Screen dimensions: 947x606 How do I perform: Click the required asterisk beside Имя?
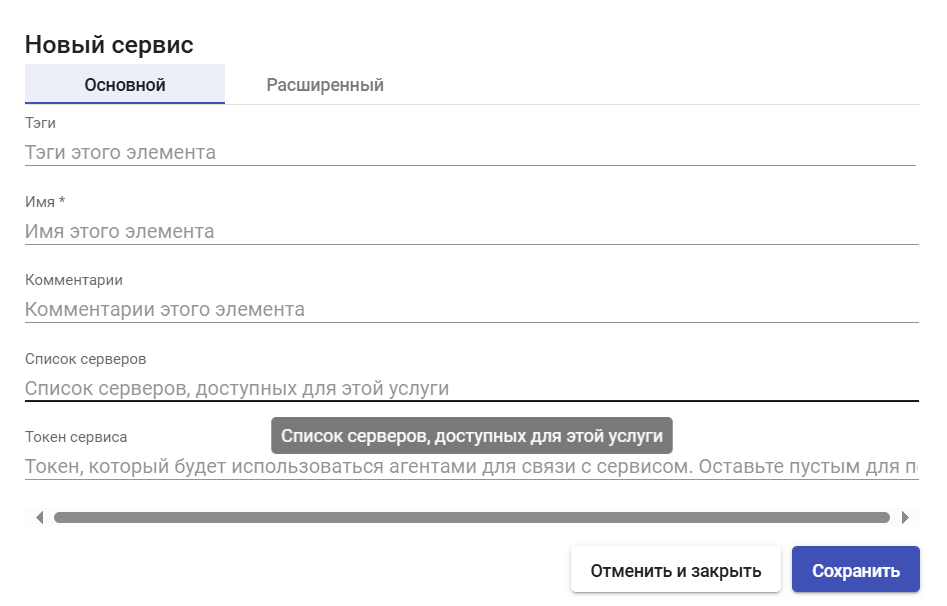pyautogui.click(x=62, y=201)
